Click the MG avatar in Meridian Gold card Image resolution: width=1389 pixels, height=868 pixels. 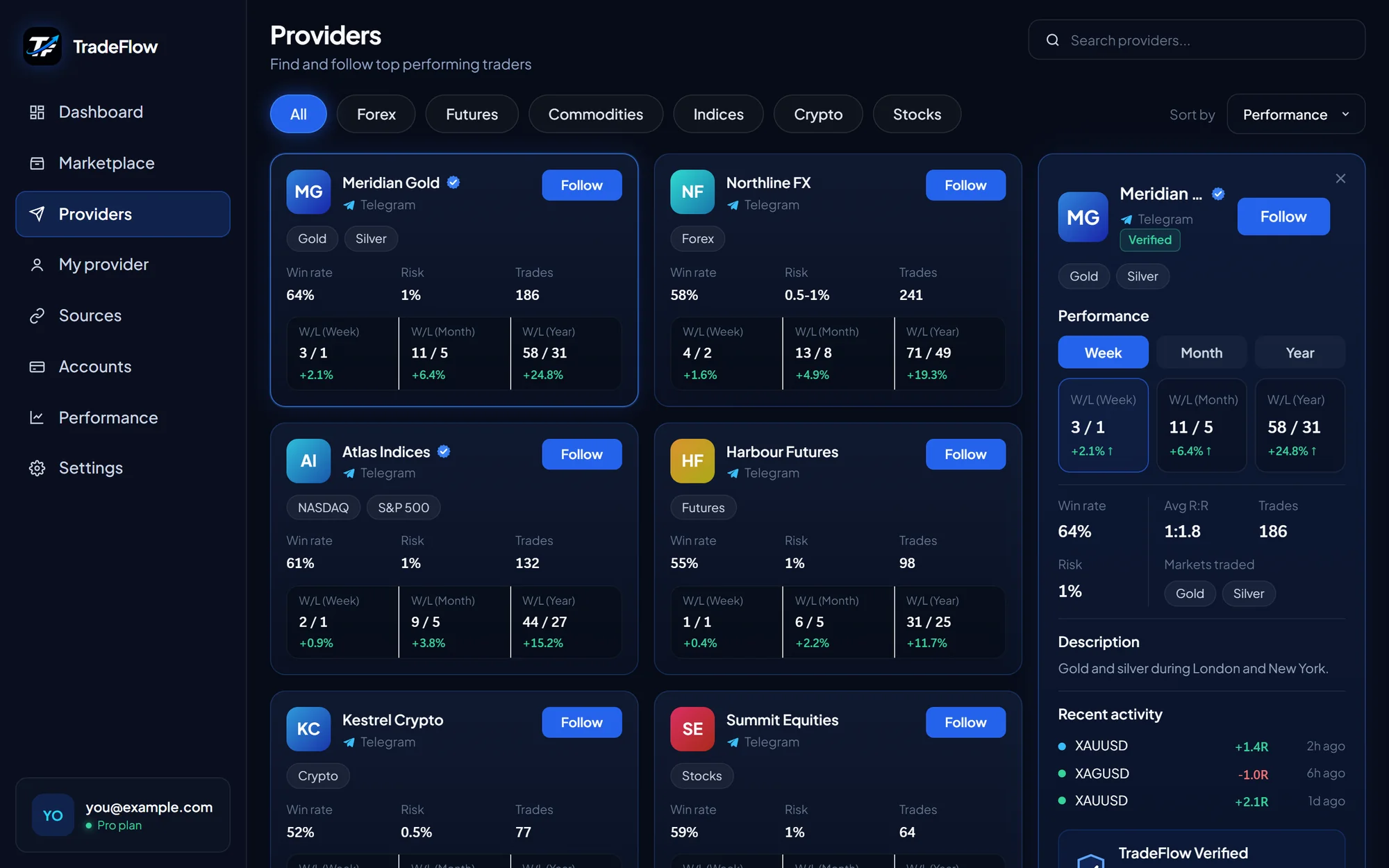point(308,192)
